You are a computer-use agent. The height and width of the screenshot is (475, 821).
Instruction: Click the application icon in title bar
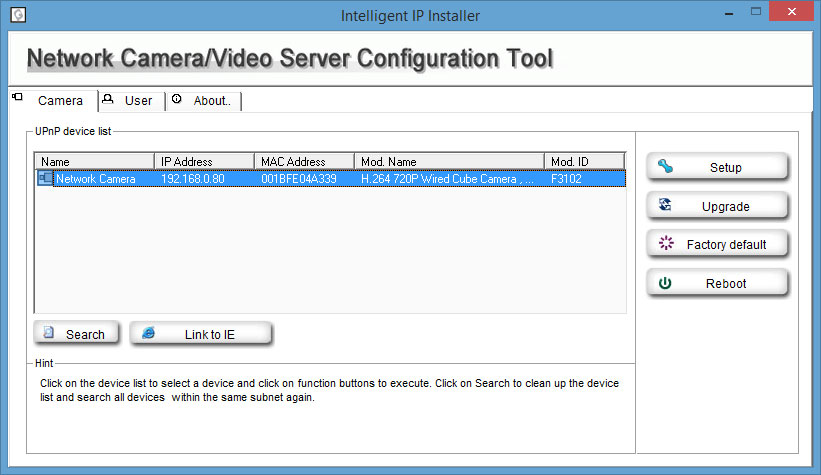point(18,14)
